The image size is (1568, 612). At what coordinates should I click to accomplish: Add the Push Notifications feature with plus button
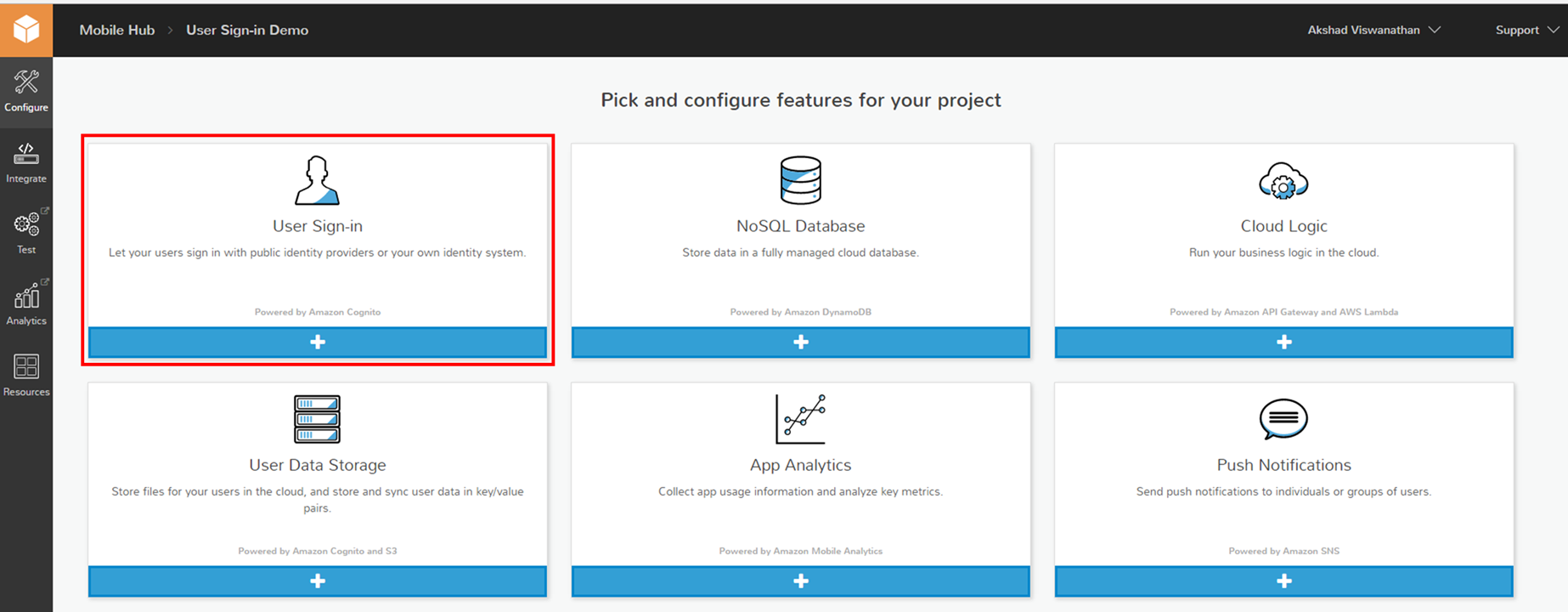point(1283,581)
